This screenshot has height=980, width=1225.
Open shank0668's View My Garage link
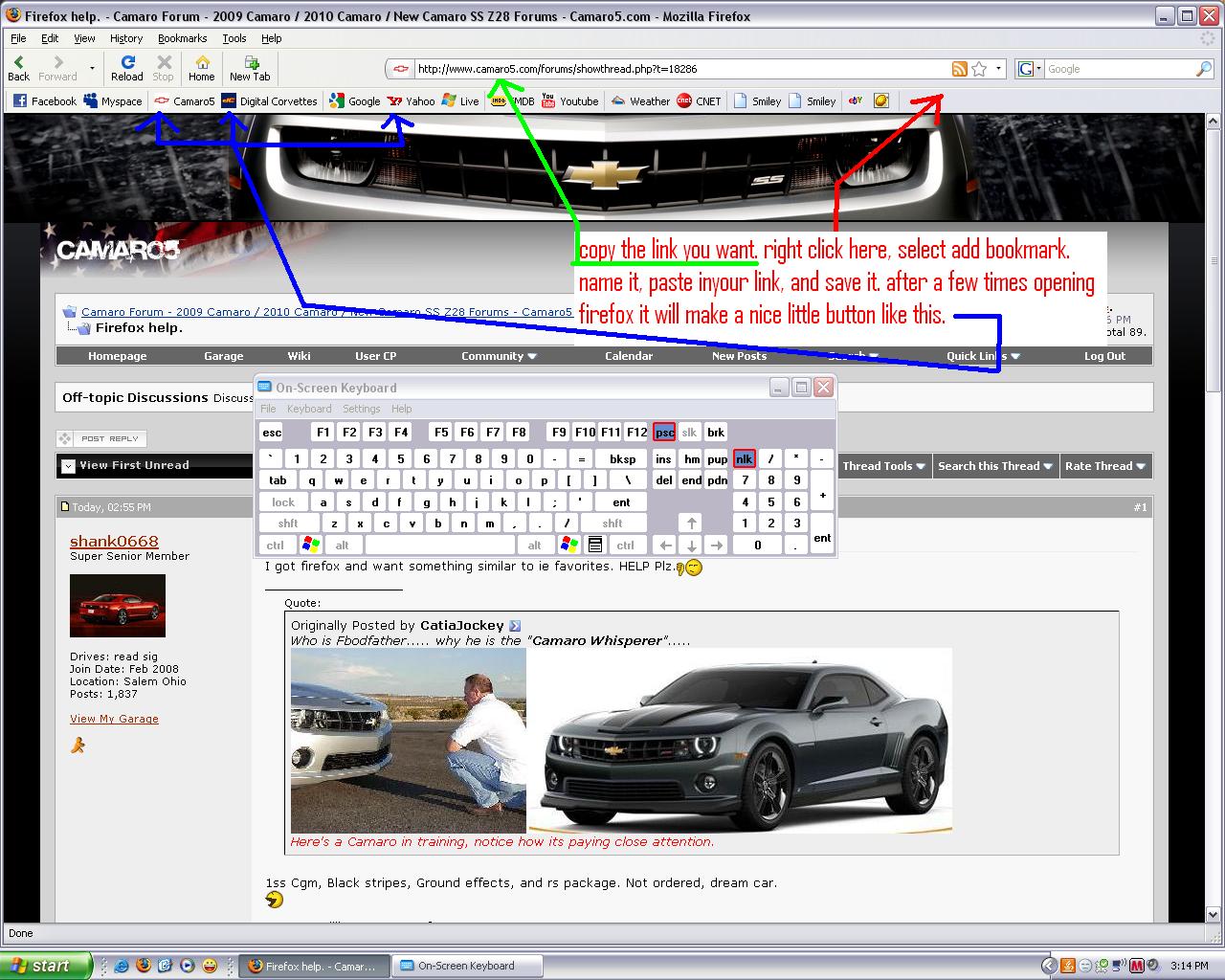114,719
